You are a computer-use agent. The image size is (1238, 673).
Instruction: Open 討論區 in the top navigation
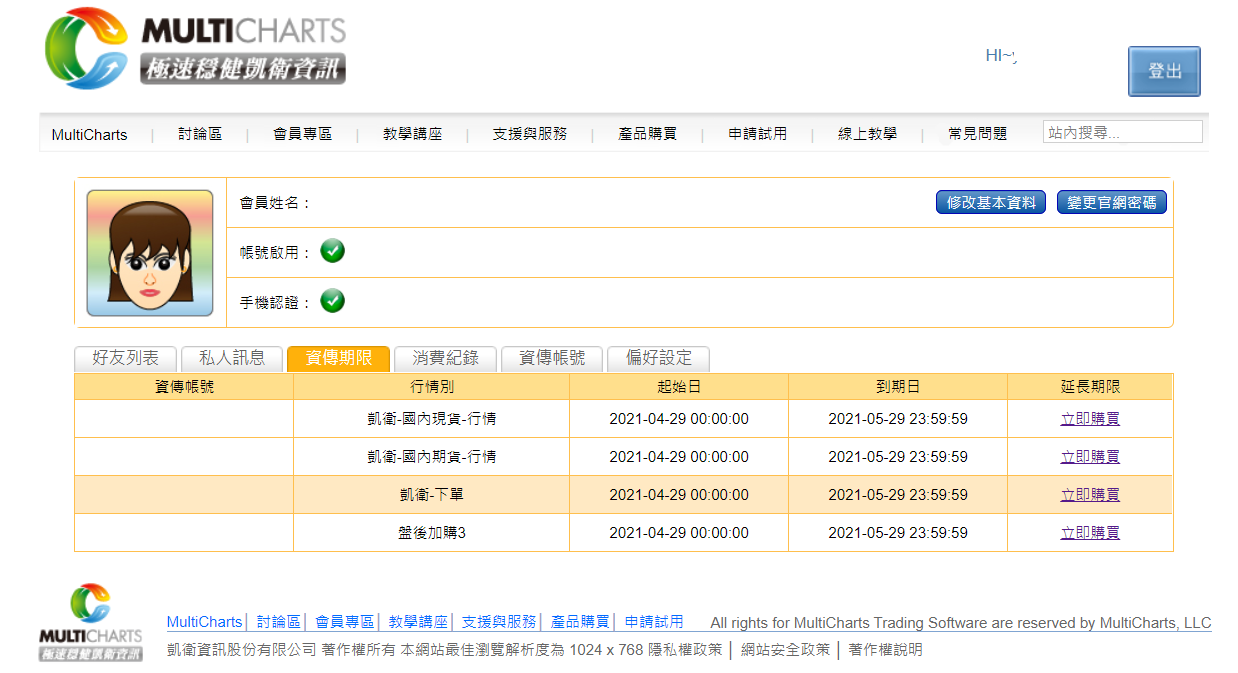tap(200, 134)
